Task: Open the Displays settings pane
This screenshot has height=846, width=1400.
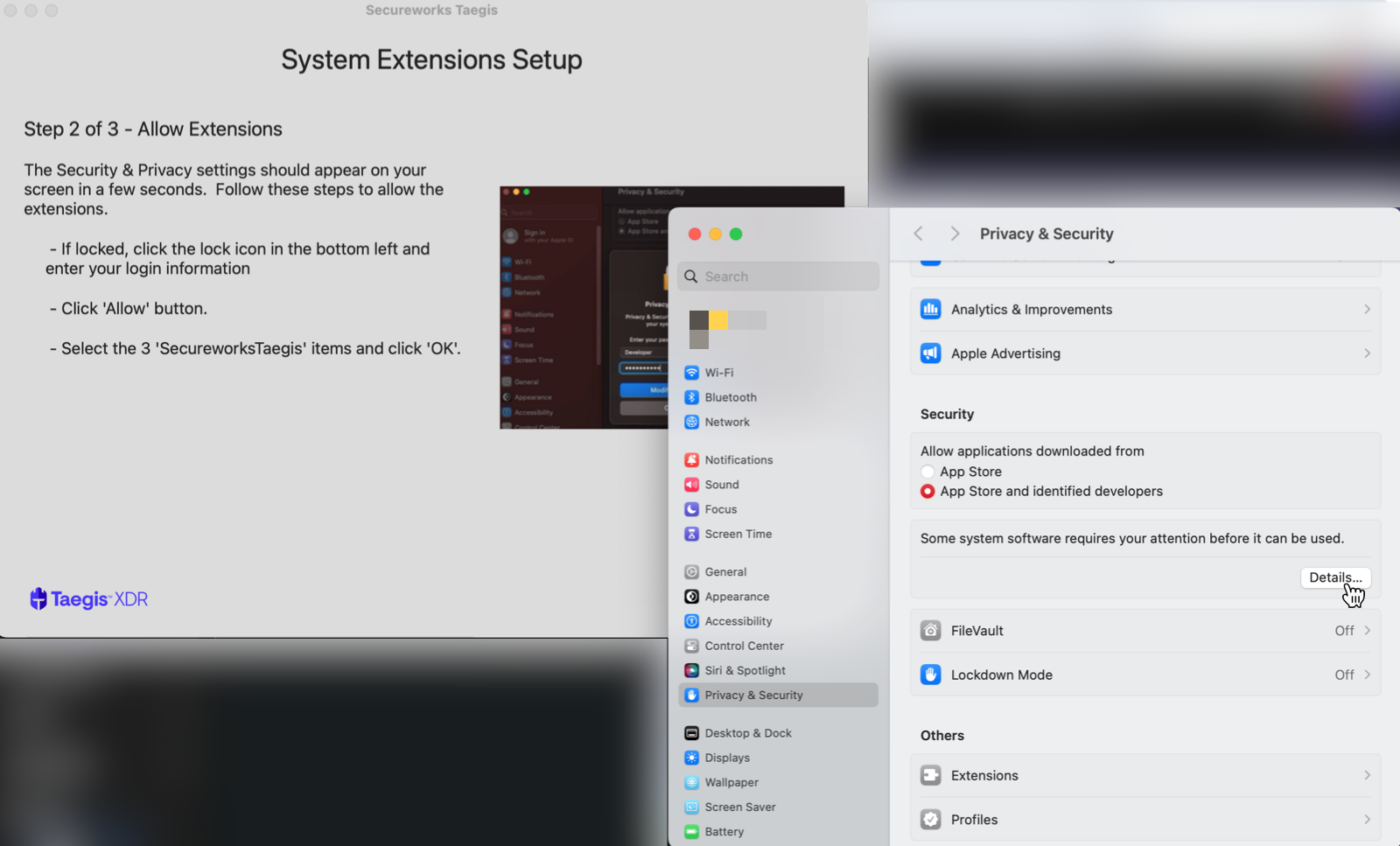Action: point(778,758)
